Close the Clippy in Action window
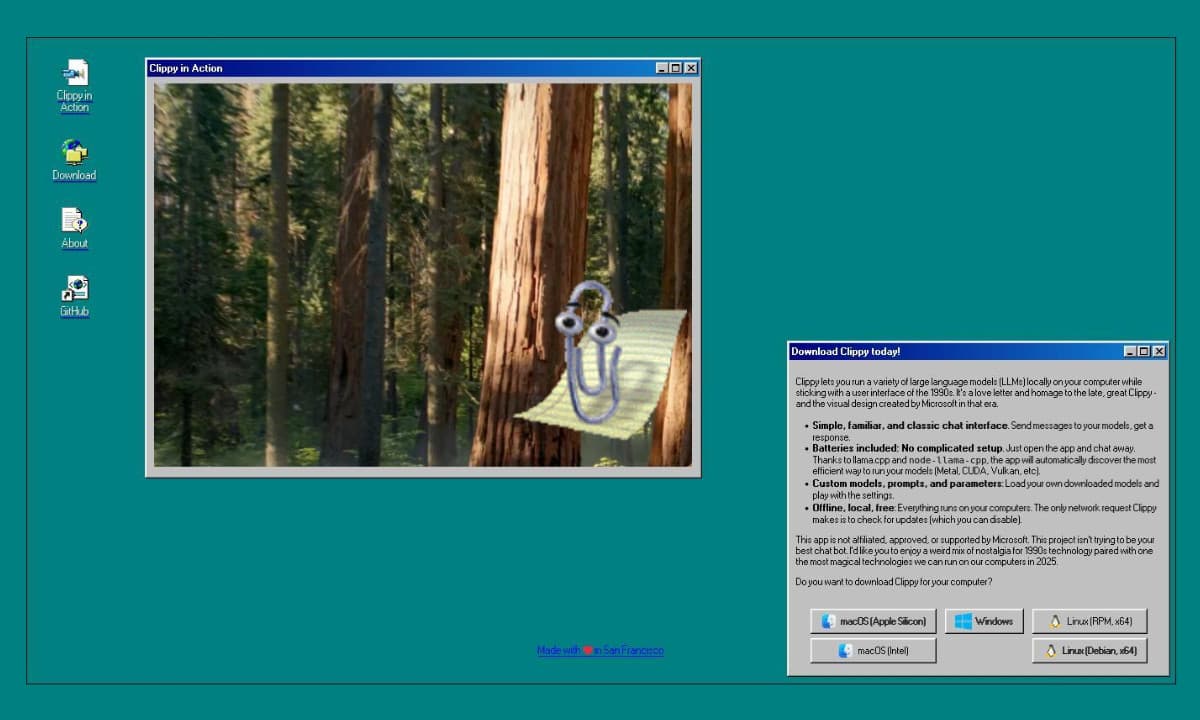The width and height of the screenshot is (1200, 720). (691, 68)
